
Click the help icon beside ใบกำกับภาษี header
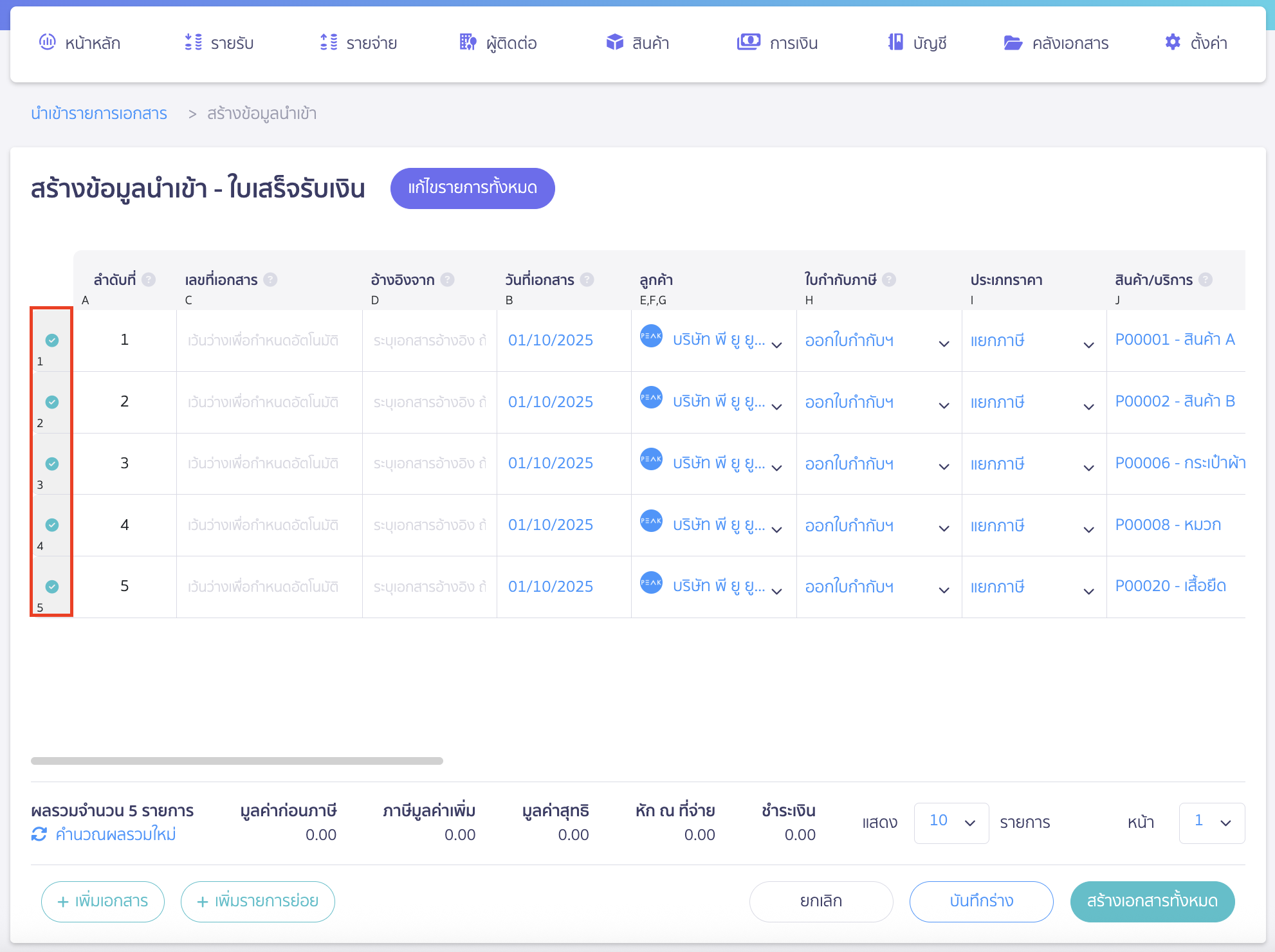coord(889,280)
